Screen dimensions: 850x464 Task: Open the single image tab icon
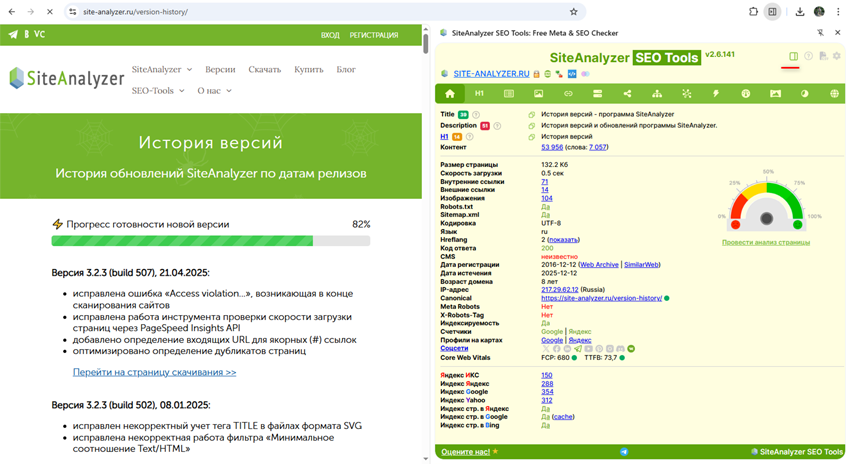[538, 94]
